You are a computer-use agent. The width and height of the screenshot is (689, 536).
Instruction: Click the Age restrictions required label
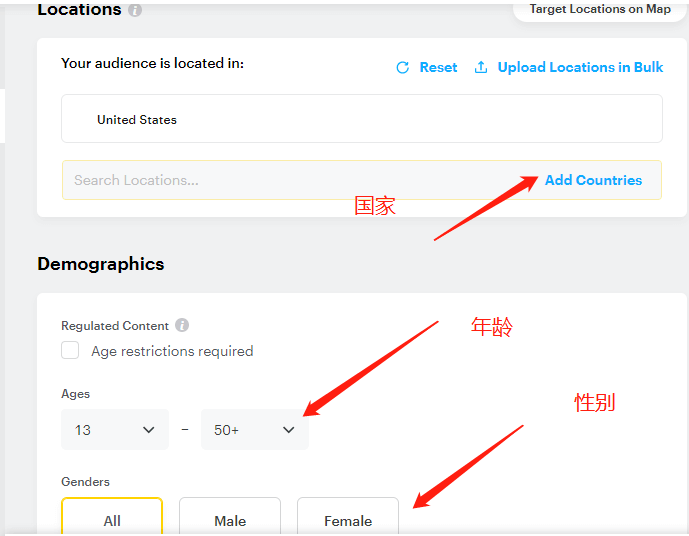[x=172, y=351]
